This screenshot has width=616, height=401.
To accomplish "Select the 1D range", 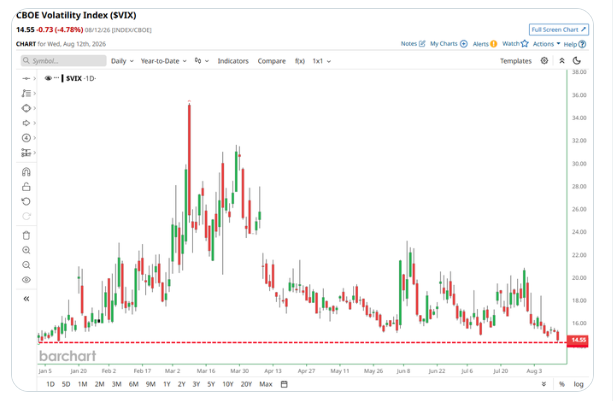I will coord(50,384).
